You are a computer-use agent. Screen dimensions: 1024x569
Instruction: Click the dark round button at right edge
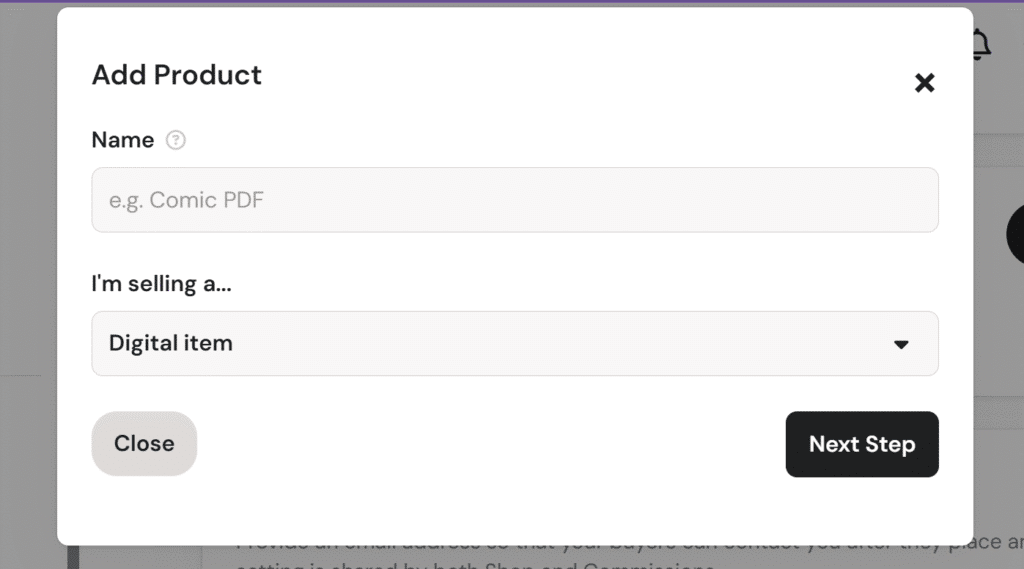point(1015,234)
